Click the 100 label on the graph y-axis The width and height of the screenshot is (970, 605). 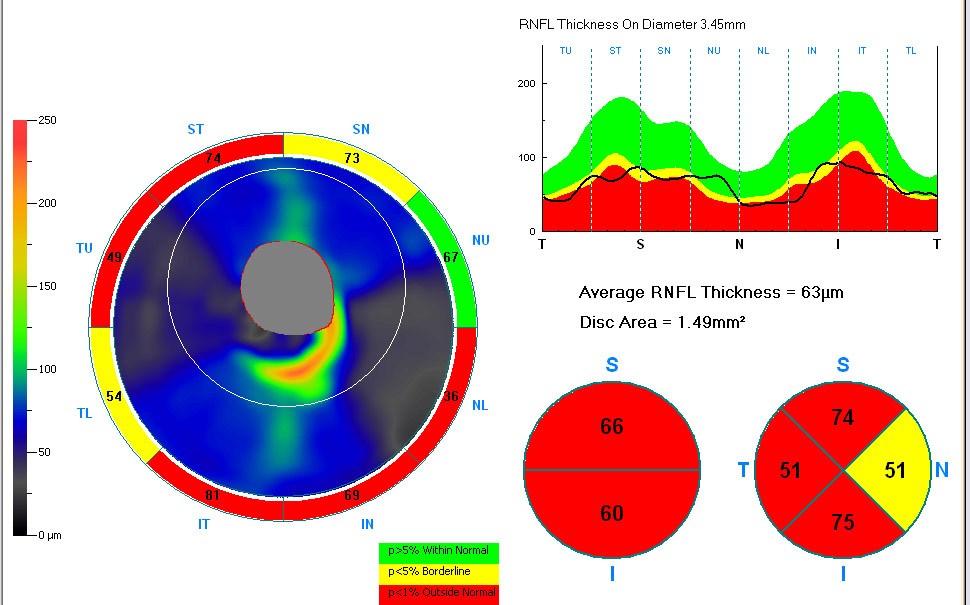click(526, 158)
